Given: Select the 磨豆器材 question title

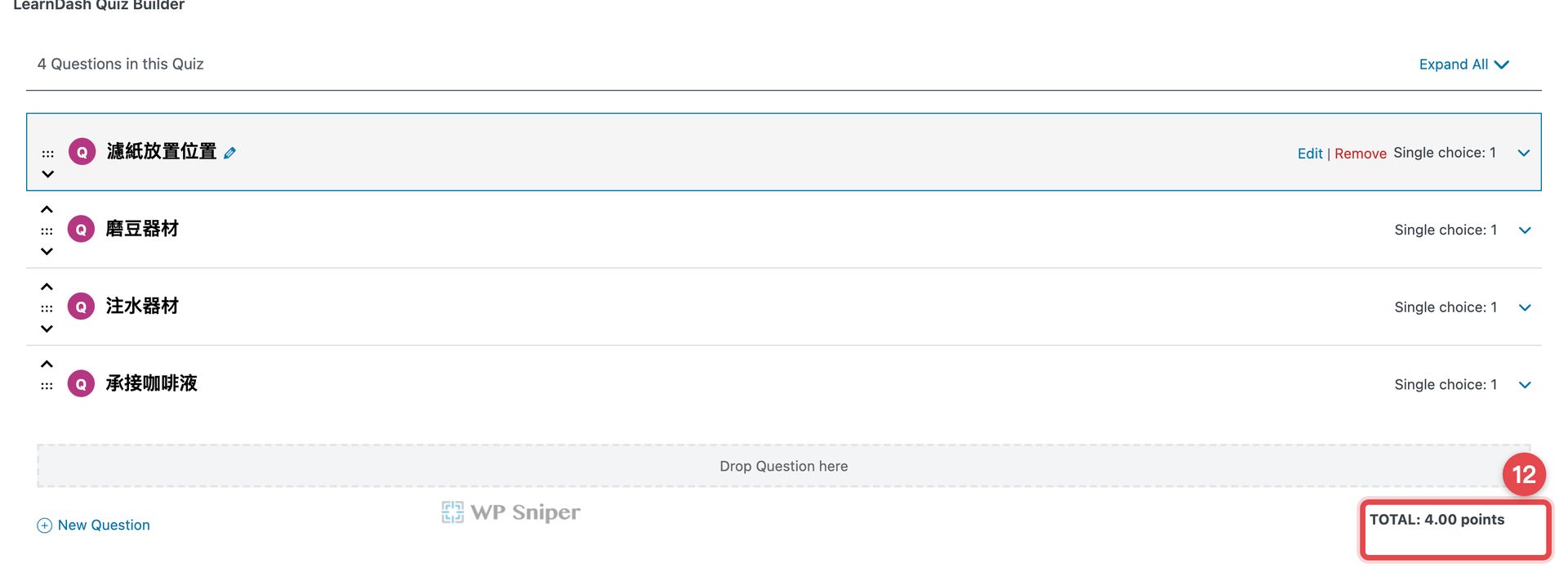Looking at the screenshot, I should 142,229.
